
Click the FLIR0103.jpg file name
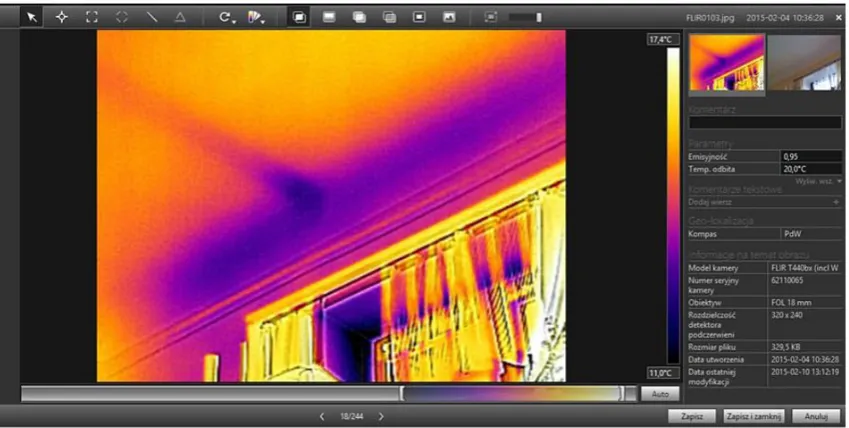710,17
